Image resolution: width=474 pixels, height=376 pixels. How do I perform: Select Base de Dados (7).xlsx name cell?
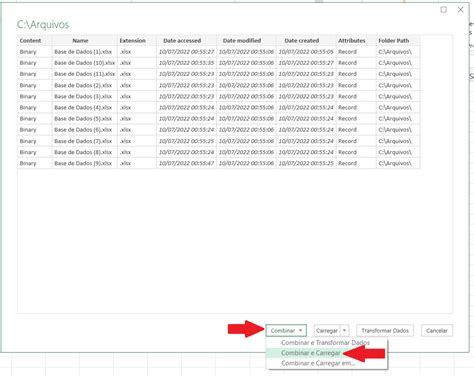[x=83, y=141]
